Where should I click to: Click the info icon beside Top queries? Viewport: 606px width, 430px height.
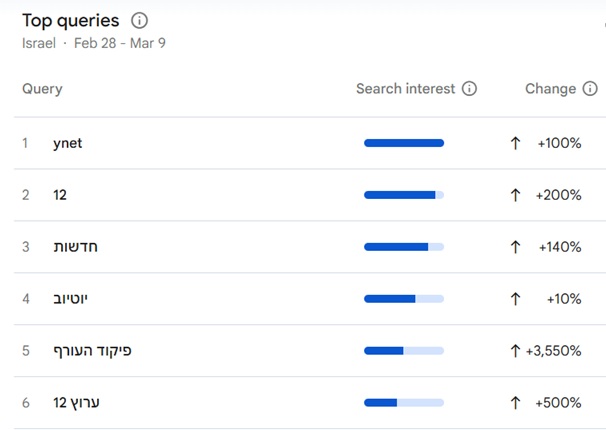pyautogui.click(x=140, y=21)
